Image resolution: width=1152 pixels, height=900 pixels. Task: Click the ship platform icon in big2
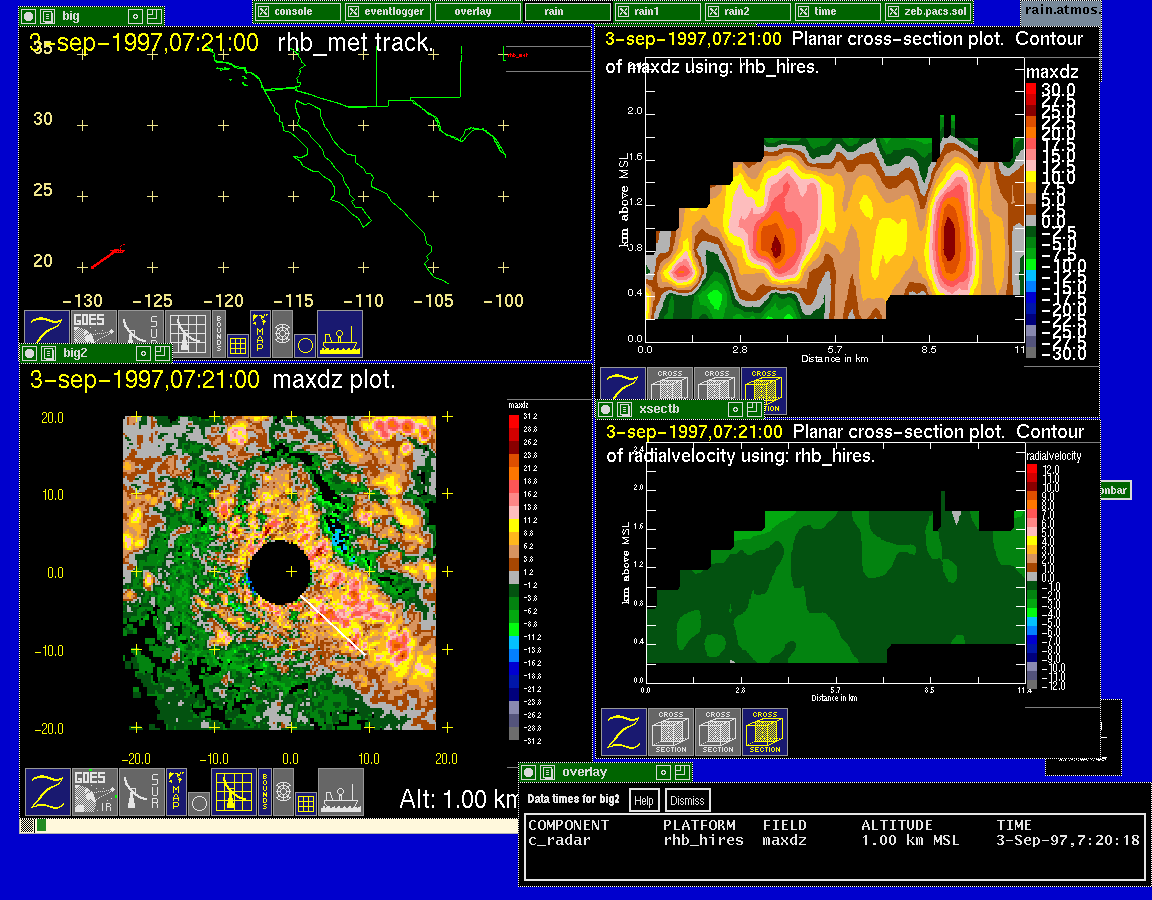pyautogui.click(x=340, y=791)
